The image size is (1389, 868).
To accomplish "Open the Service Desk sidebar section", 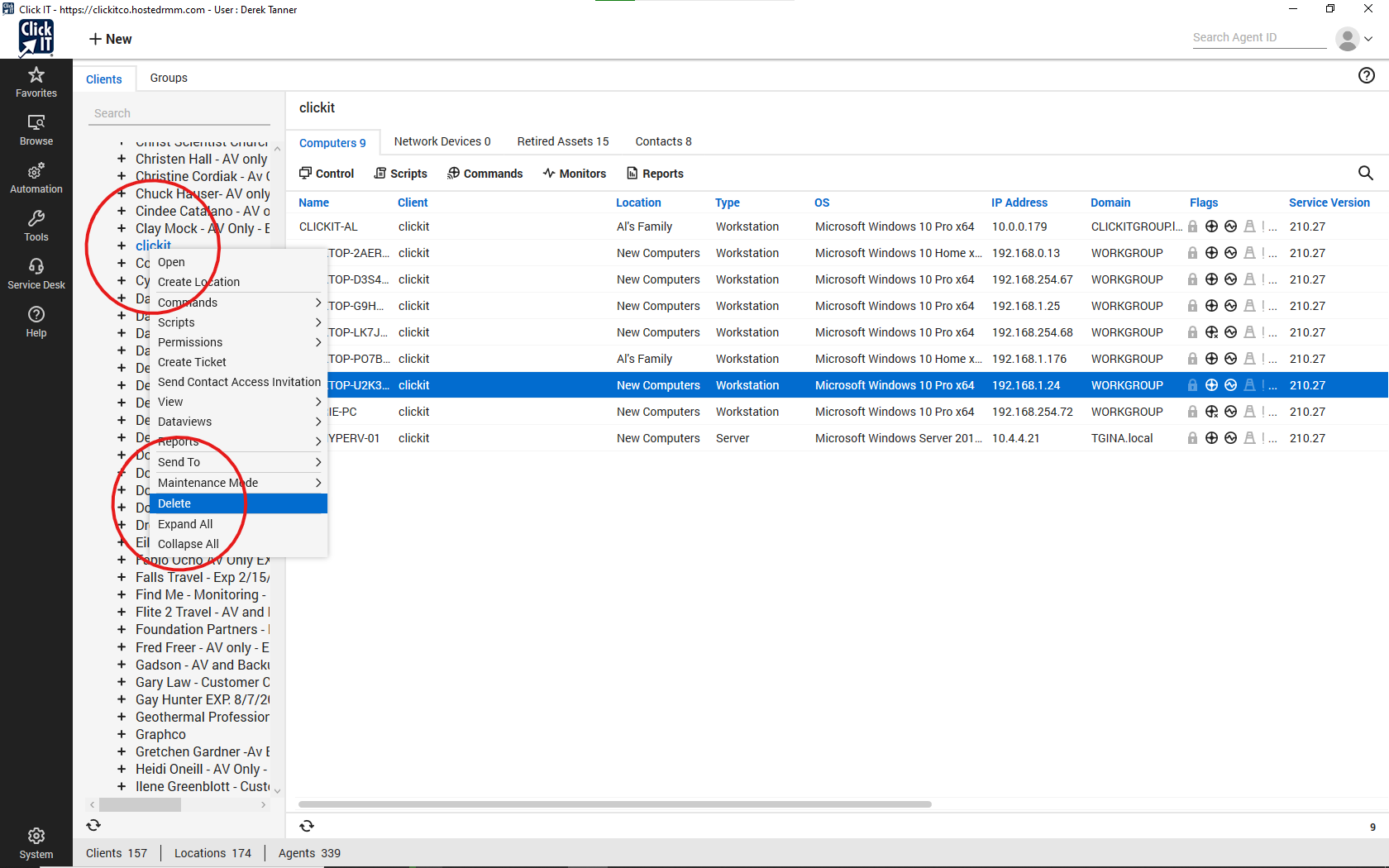I will point(36,274).
